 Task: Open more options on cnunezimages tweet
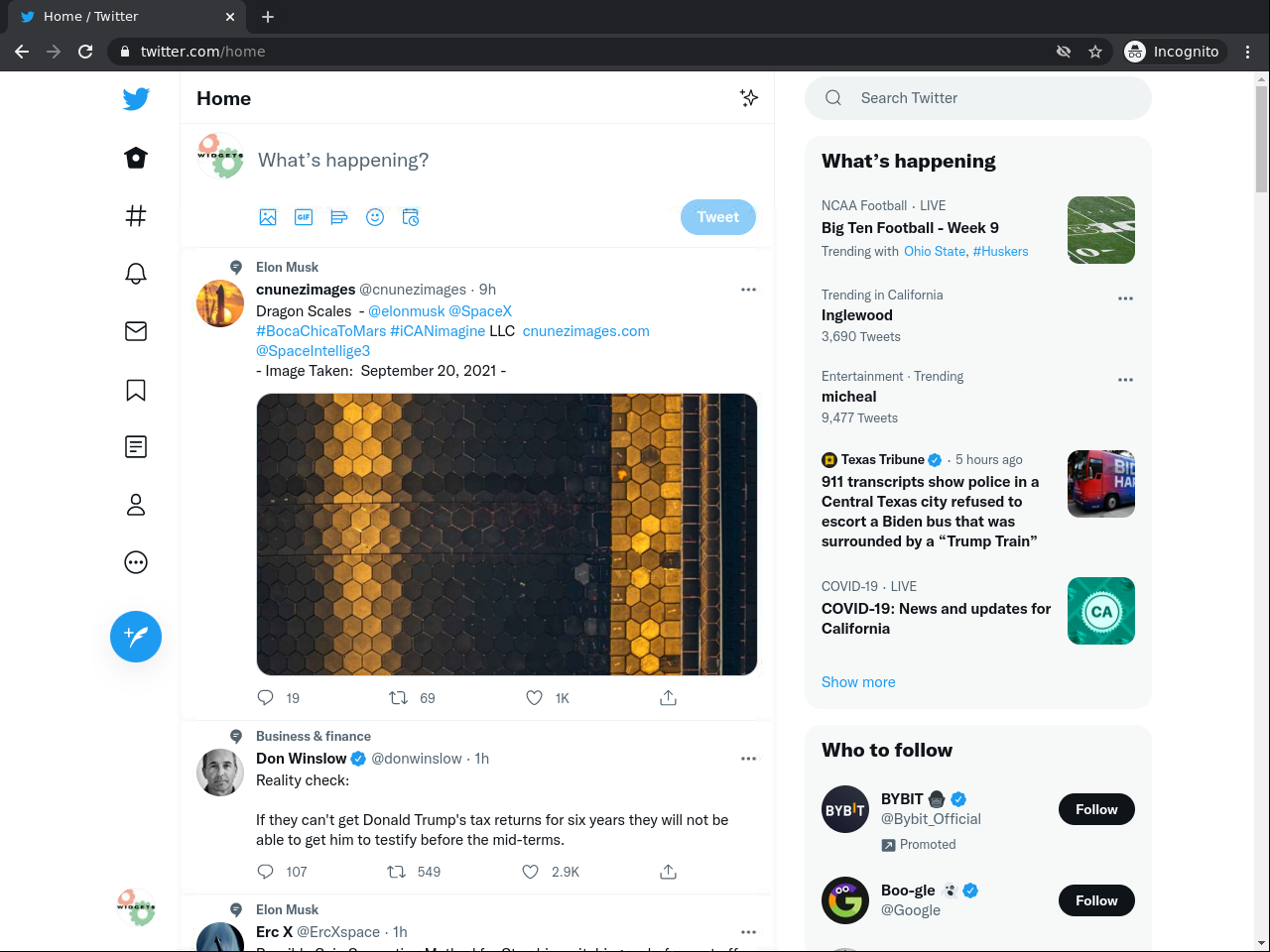[748, 290]
